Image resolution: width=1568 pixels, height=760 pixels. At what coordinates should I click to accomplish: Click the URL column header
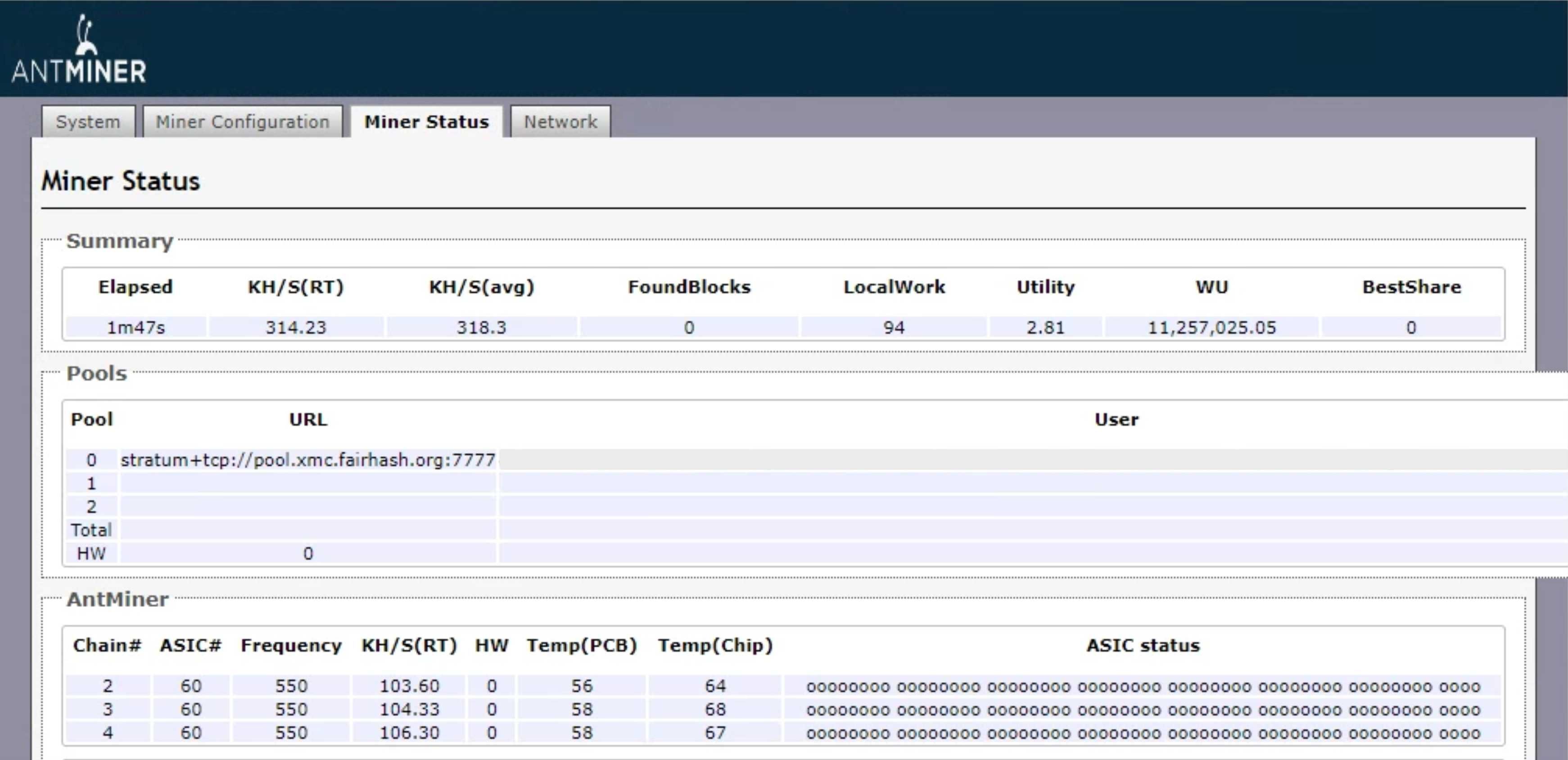(308, 420)
